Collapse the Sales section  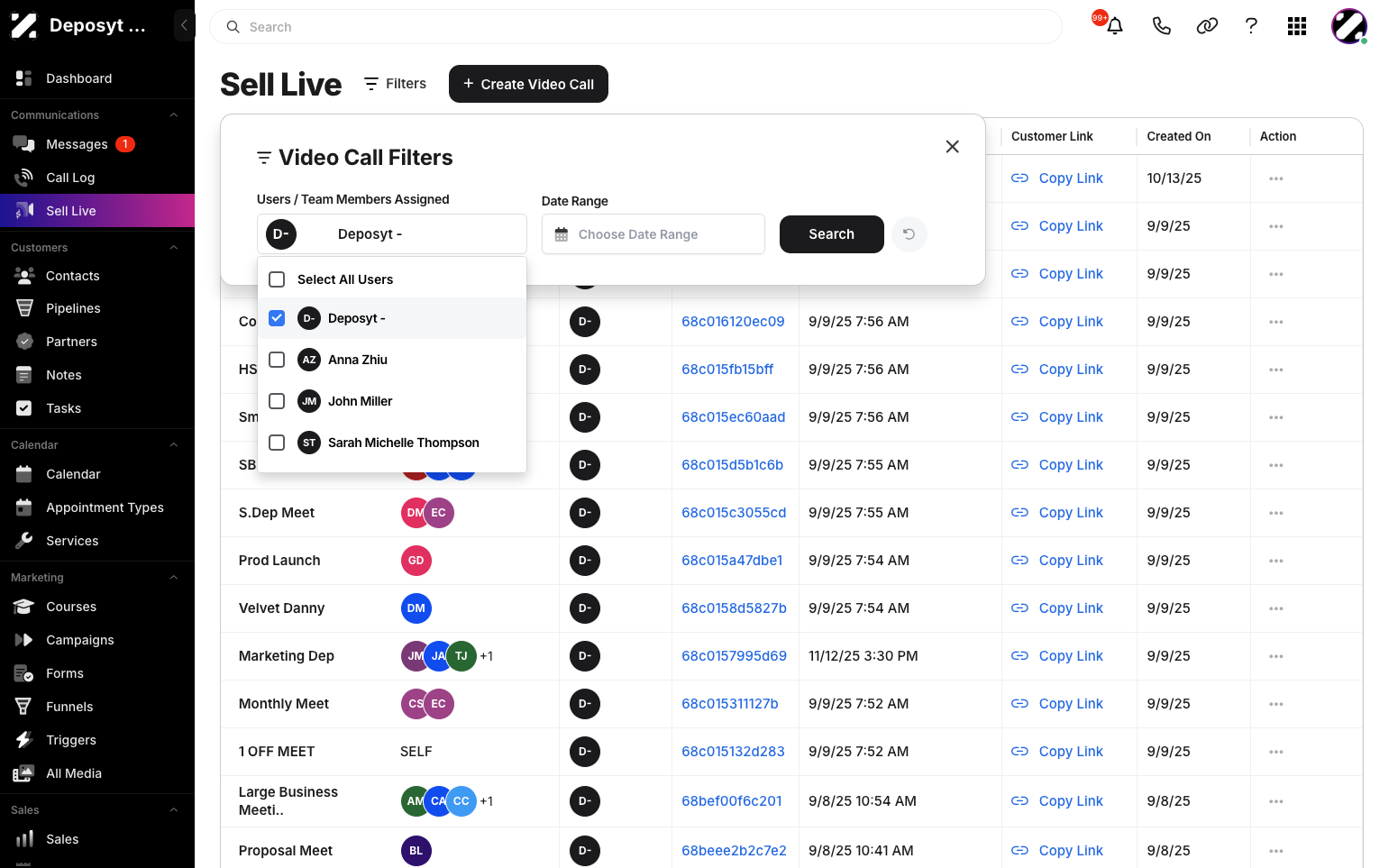click(174, 810)
